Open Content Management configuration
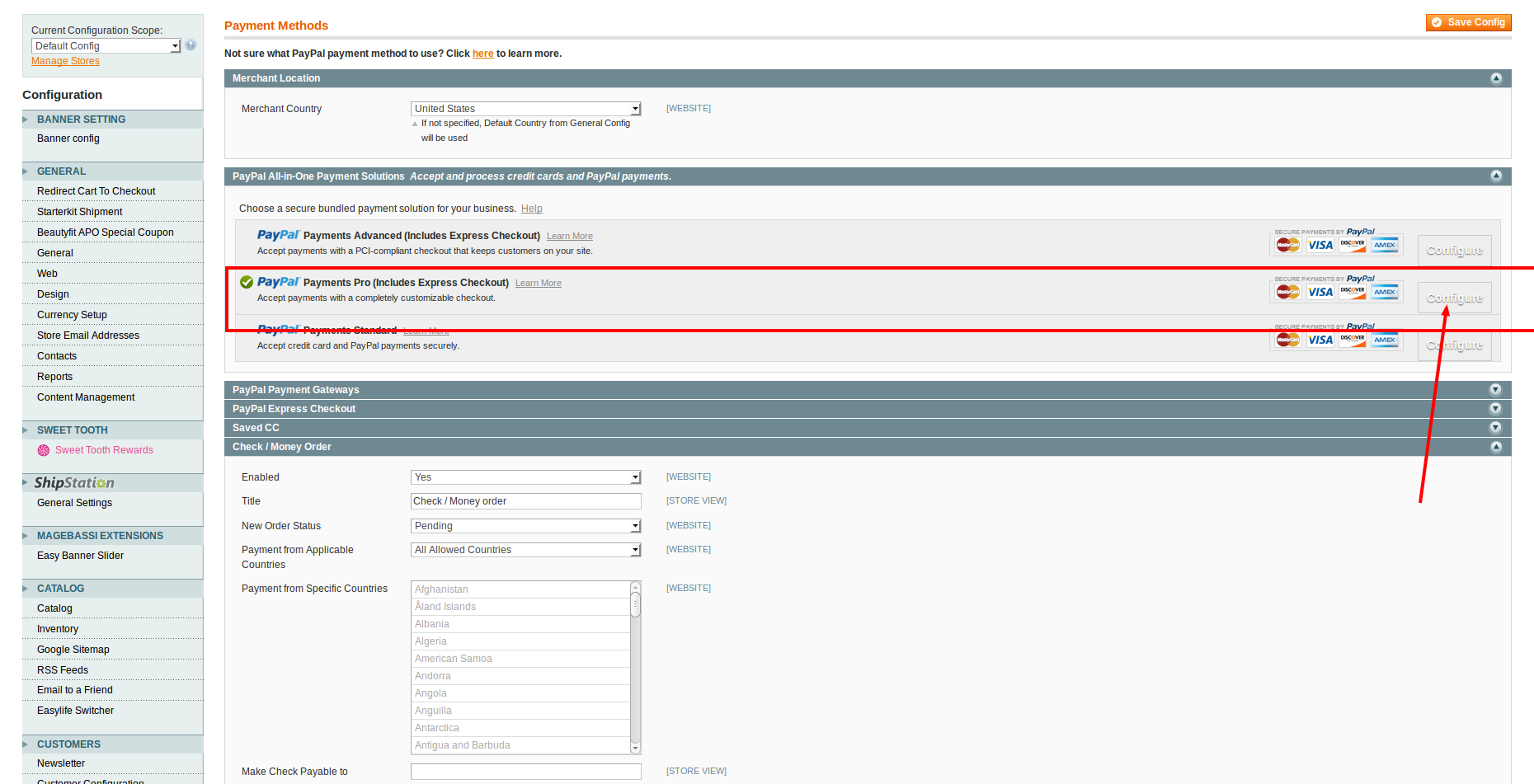The image size is (1534, 784). (x=86, y=397)
